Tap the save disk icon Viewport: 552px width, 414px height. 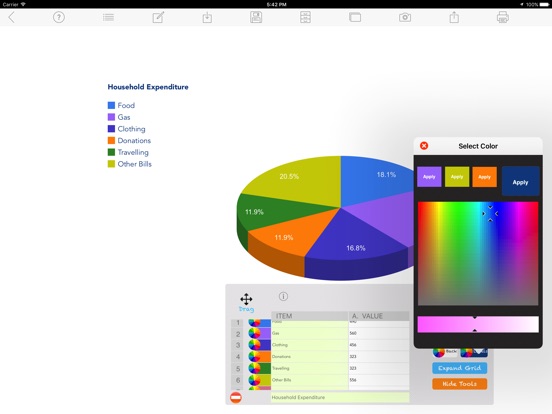pos(256,17)
